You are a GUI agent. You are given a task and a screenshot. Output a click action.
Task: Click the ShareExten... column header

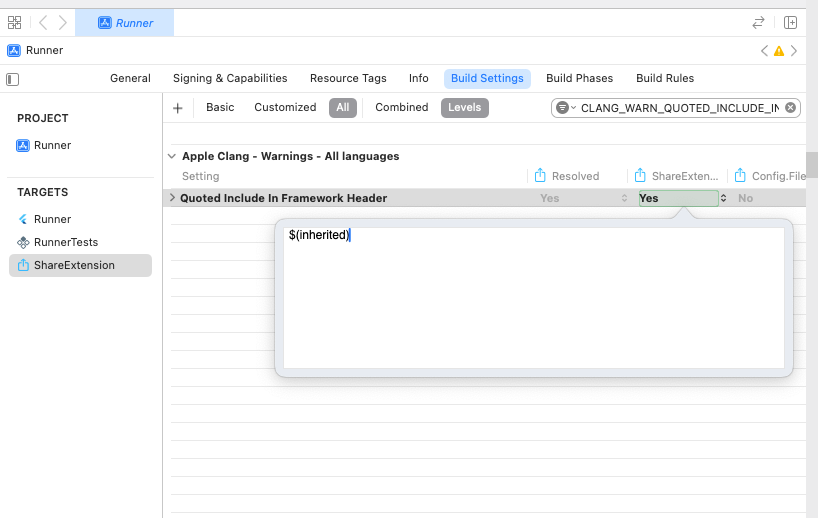tap(684, 176)
